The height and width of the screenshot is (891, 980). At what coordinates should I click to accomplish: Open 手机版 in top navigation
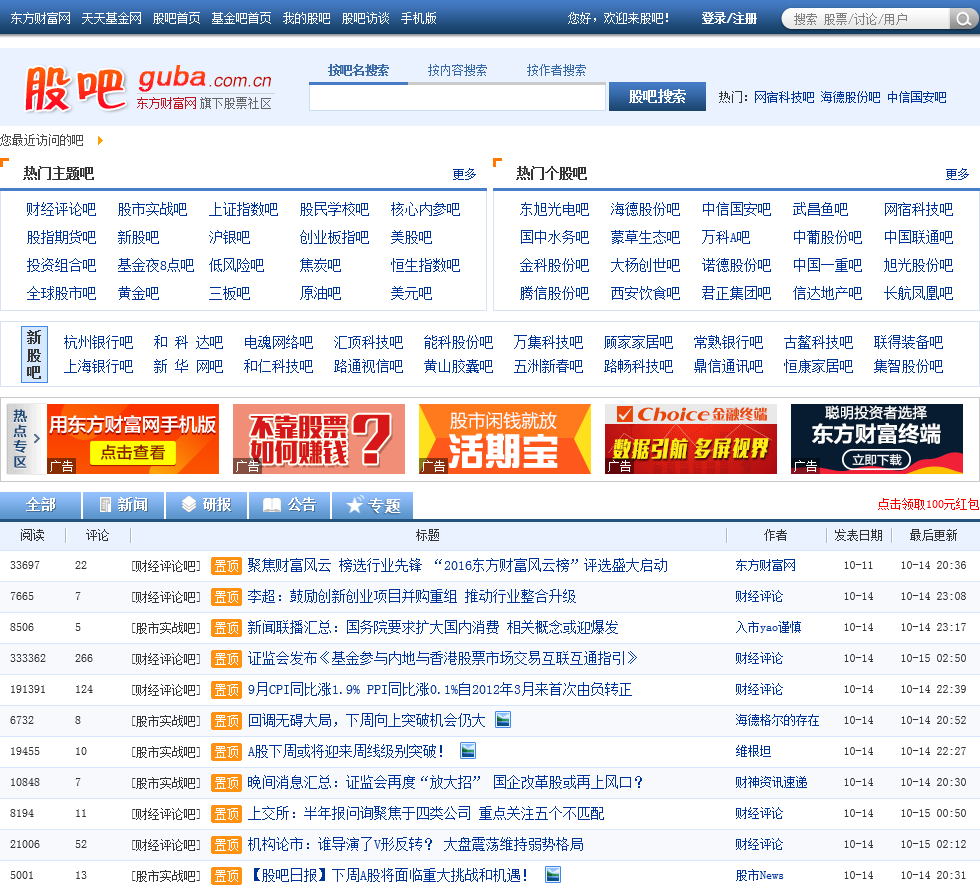pyautogui.click(x=418, y=18)
